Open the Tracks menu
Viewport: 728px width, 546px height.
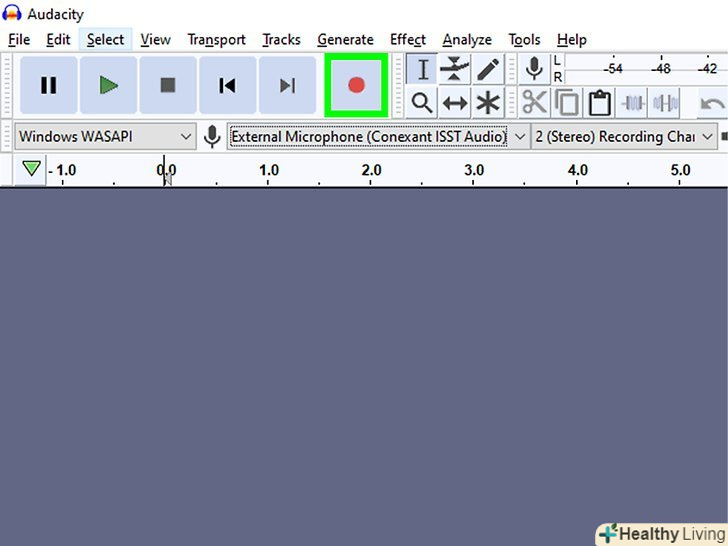(x=281, y=40)
